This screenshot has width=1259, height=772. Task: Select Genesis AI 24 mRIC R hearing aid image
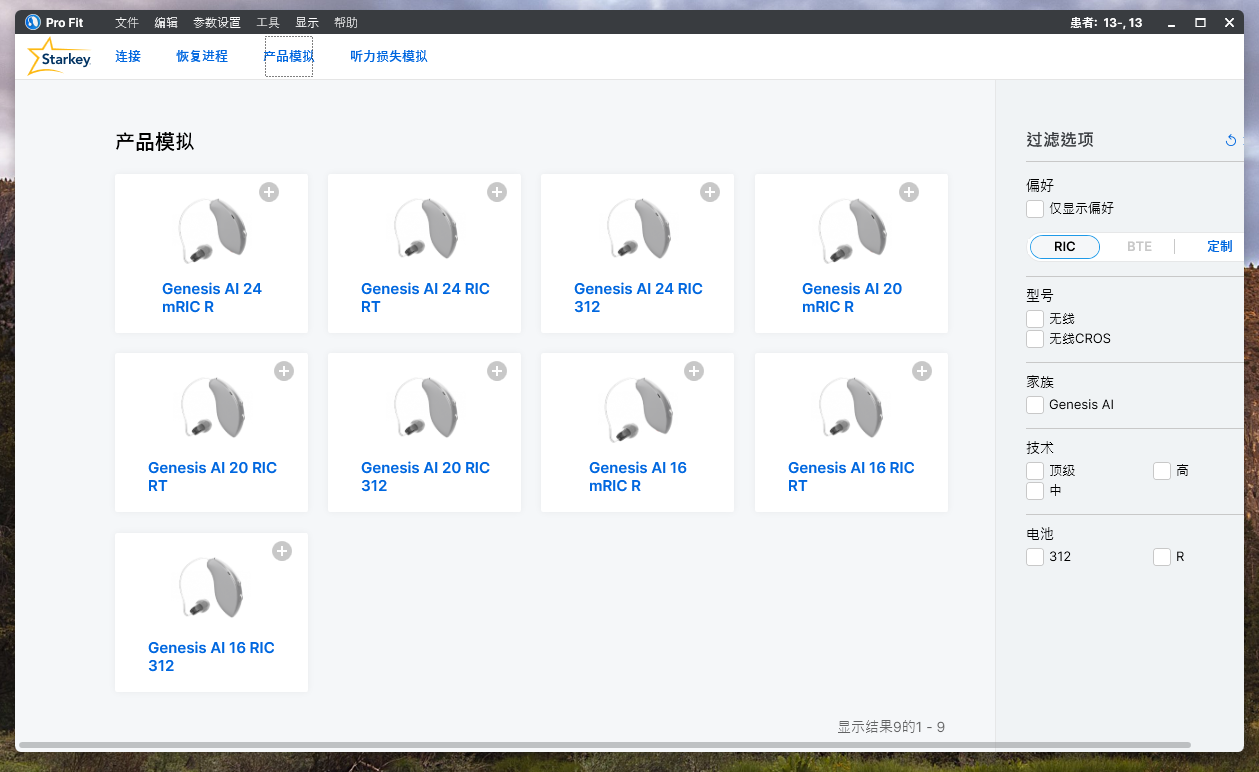point(212,230)
